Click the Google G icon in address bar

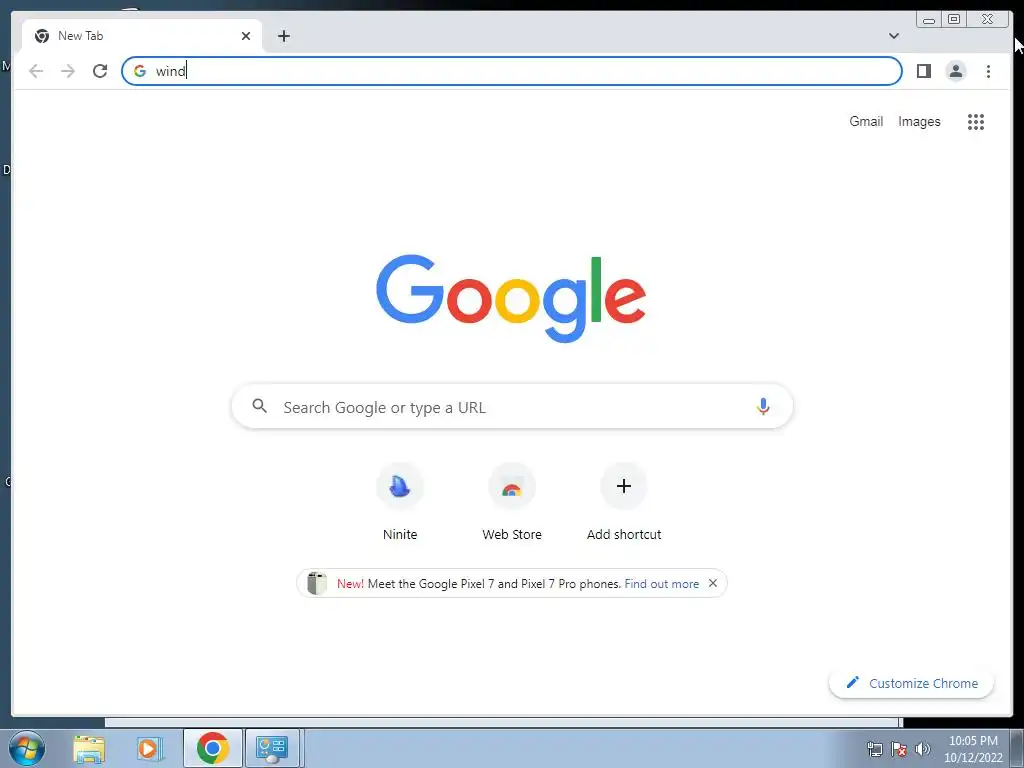pos(140,71)
